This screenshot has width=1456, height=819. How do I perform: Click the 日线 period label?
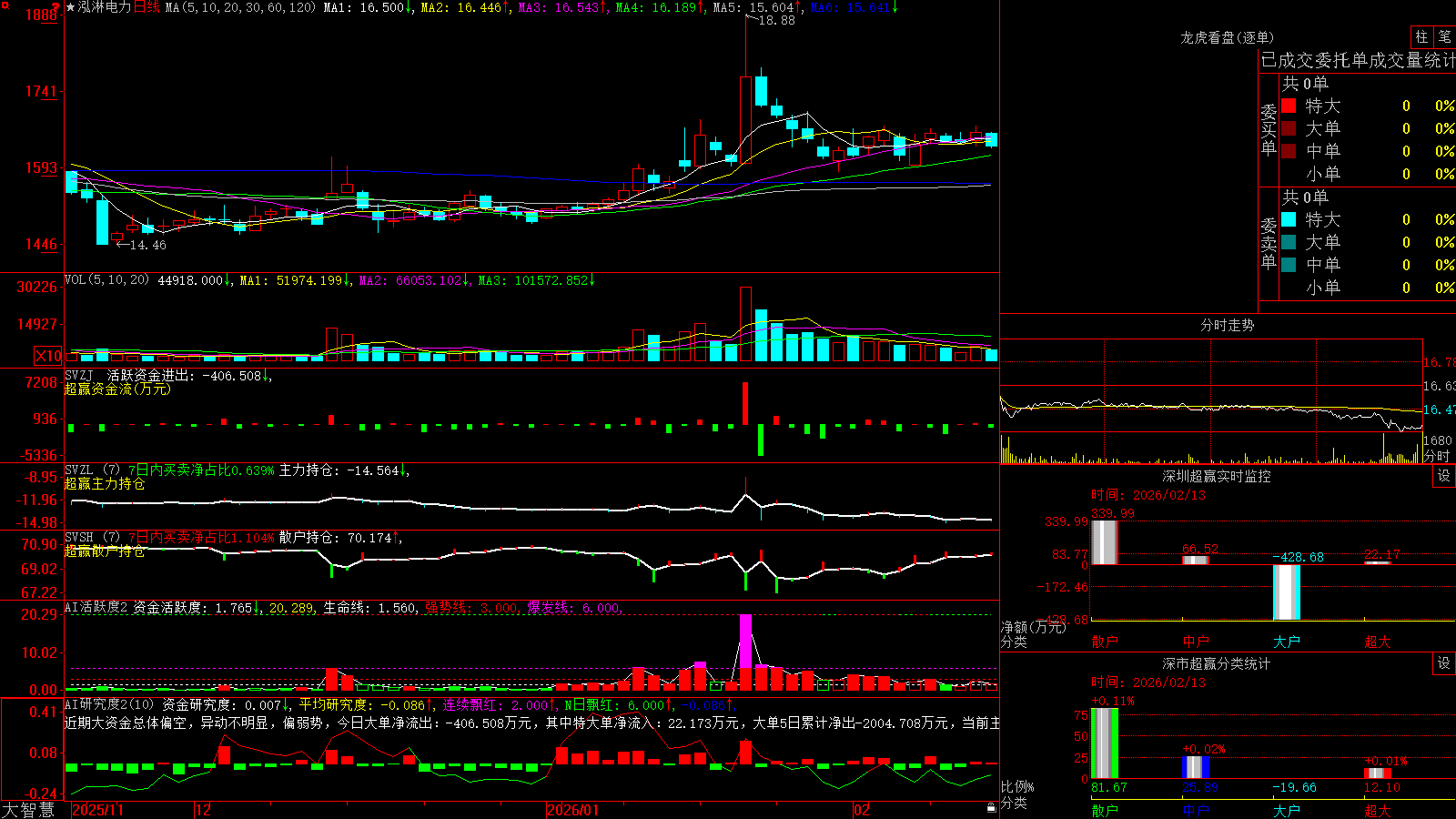click(x=147, y=7)
